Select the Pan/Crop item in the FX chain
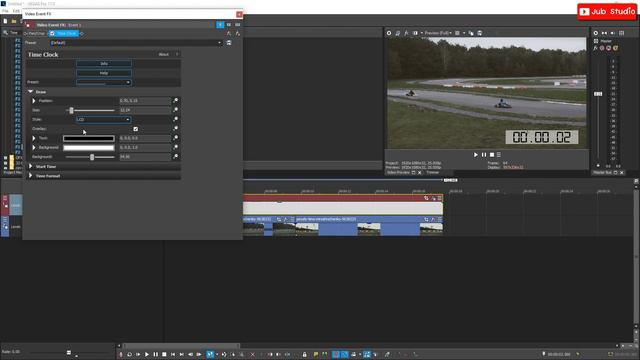This screenshot has height=360, width=640. pyautogui.click(x=36, y=33)
